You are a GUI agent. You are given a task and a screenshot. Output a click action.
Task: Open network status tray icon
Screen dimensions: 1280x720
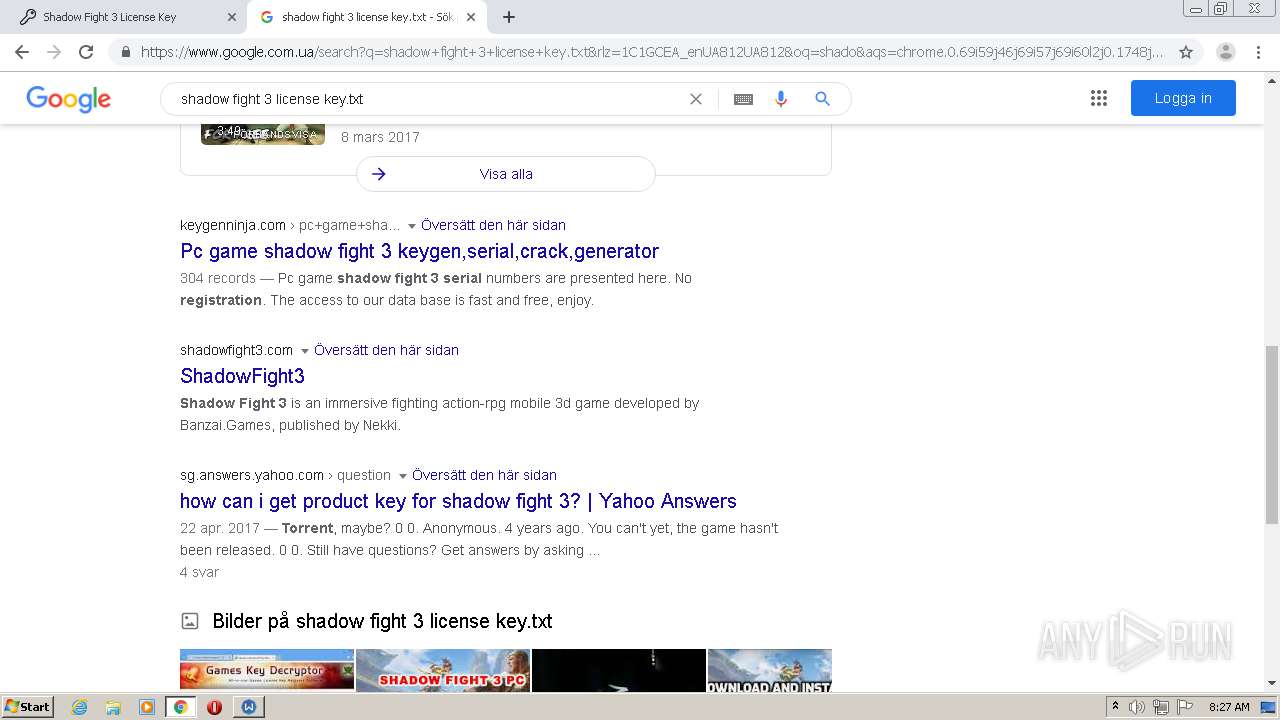[x=1161, y=707]
